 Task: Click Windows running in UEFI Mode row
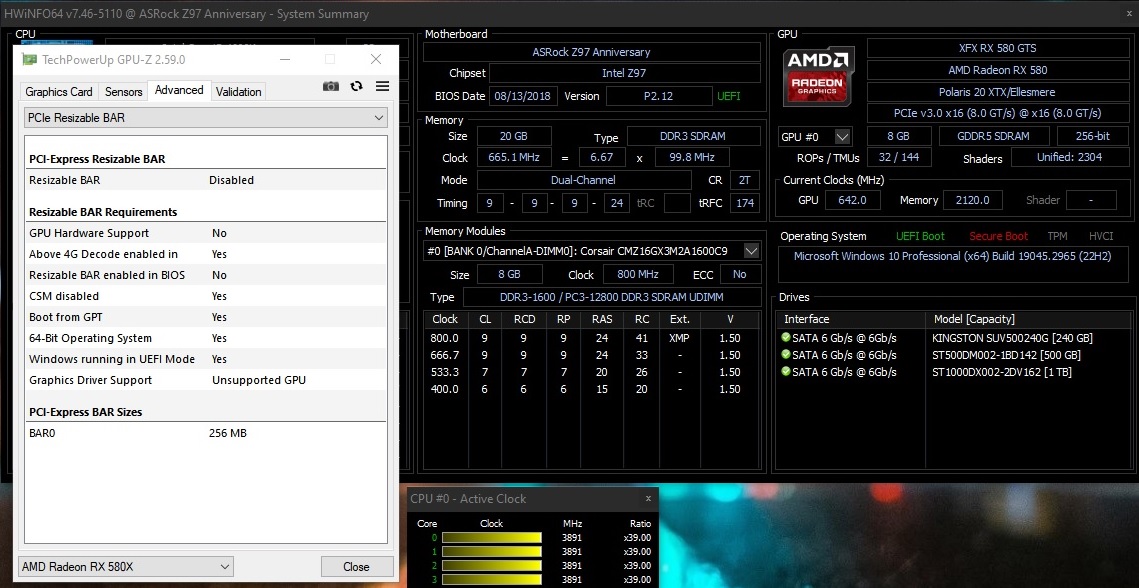tap(206, 360)
